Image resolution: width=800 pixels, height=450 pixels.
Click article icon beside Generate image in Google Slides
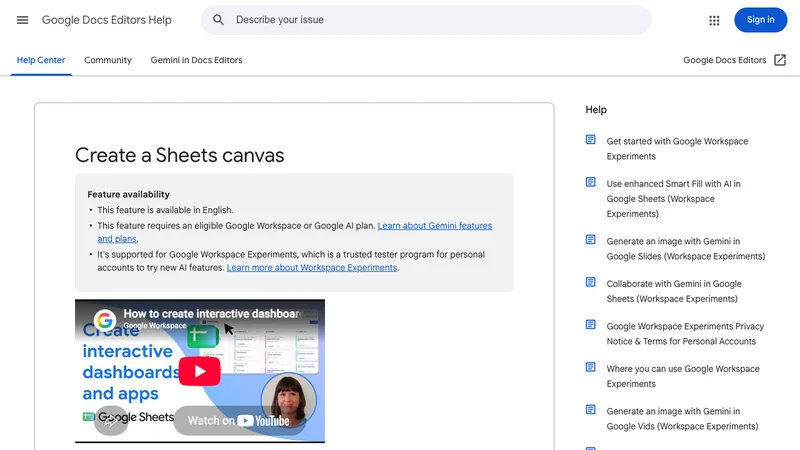(x=590, y=239)
